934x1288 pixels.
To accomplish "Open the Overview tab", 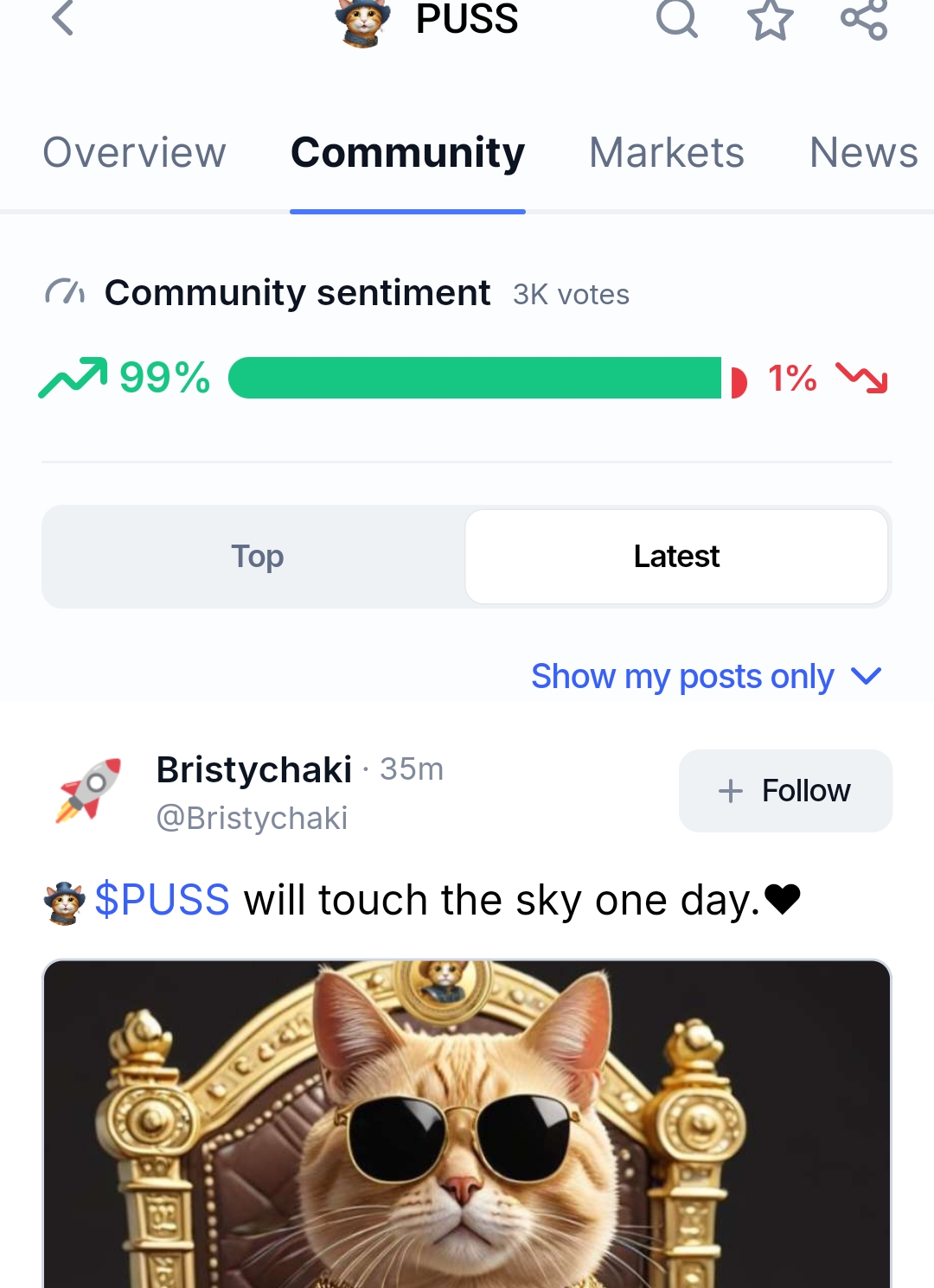I will [x=134, y=153].
